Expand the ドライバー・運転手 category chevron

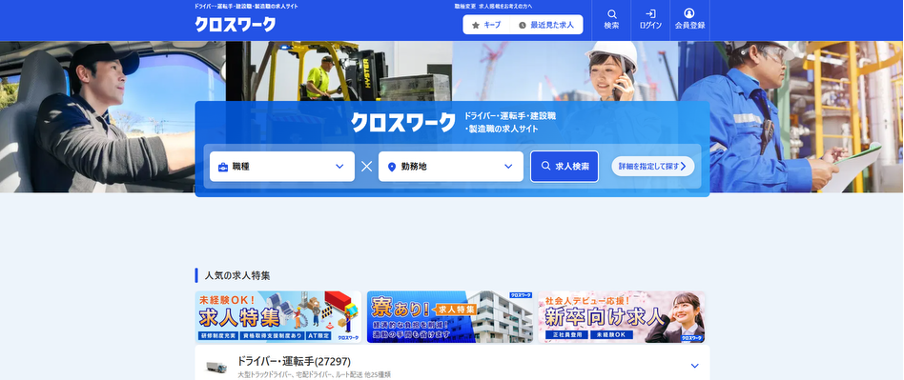click(x=695, y=366)
